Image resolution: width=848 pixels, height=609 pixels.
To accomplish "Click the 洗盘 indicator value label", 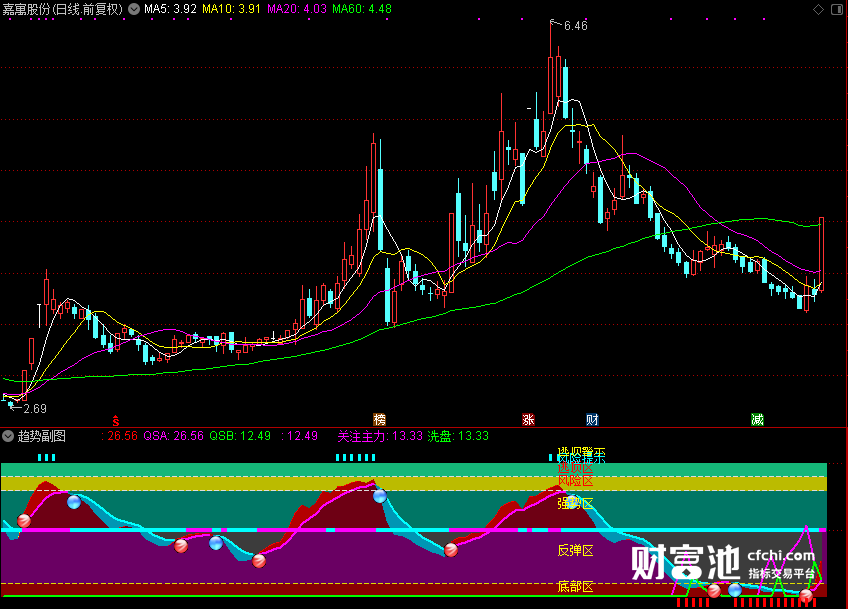I will point(458,436).
